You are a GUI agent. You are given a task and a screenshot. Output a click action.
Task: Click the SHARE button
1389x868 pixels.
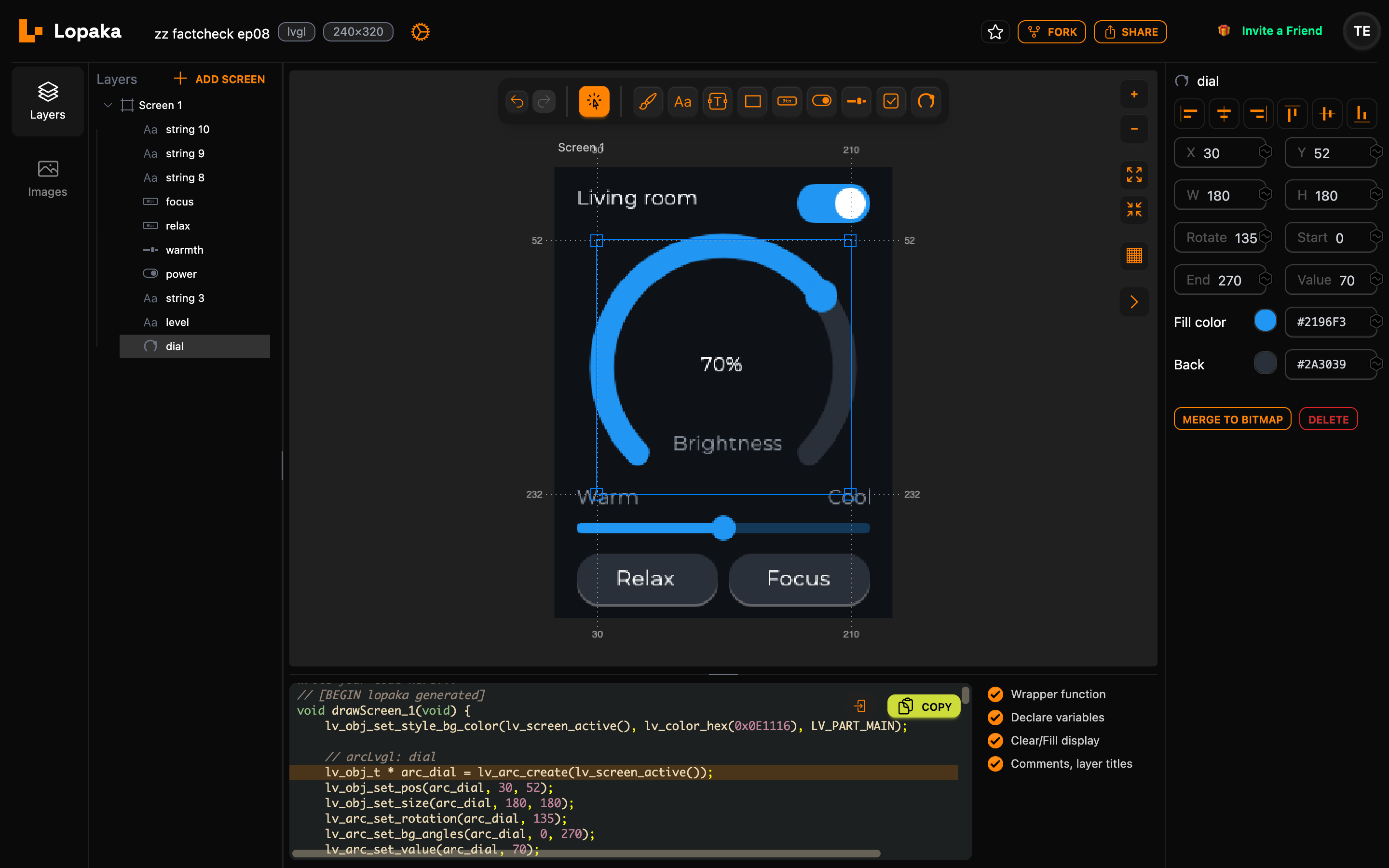pos(1130,31)
